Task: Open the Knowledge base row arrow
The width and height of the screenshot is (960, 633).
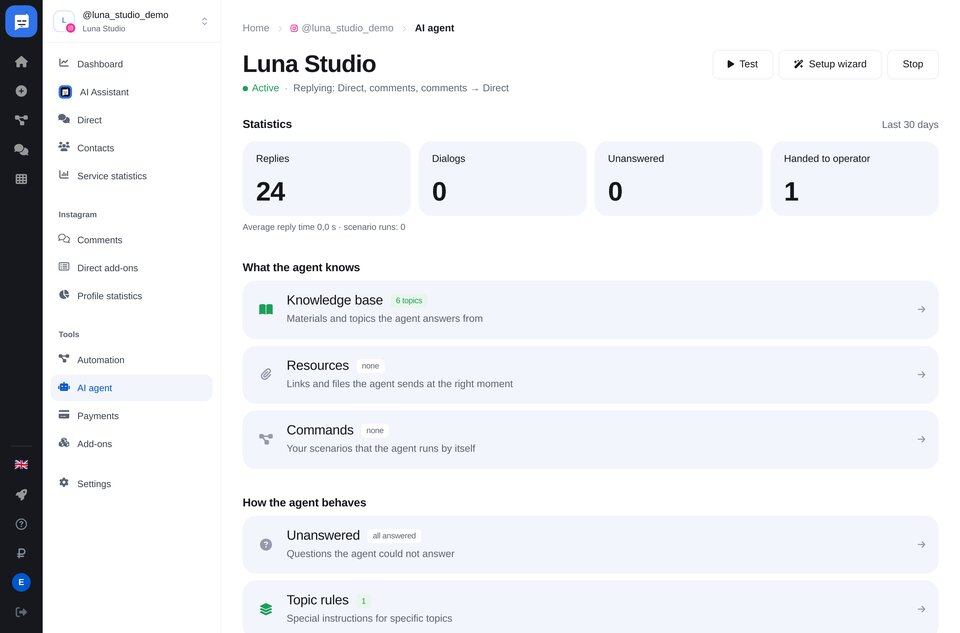Action: [x=921, y=310]
